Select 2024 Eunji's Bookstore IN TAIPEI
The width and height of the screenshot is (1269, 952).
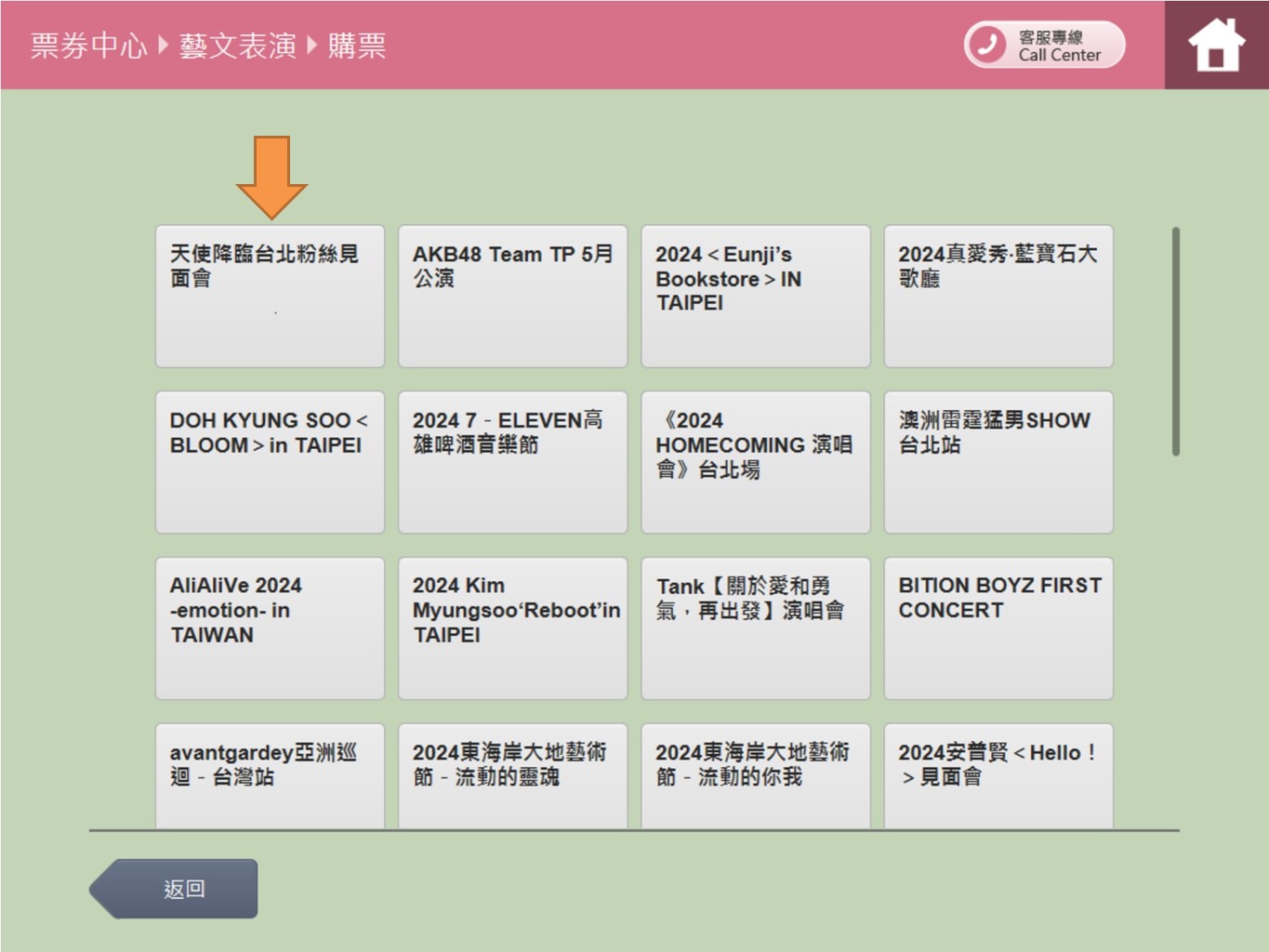point(755,296)
